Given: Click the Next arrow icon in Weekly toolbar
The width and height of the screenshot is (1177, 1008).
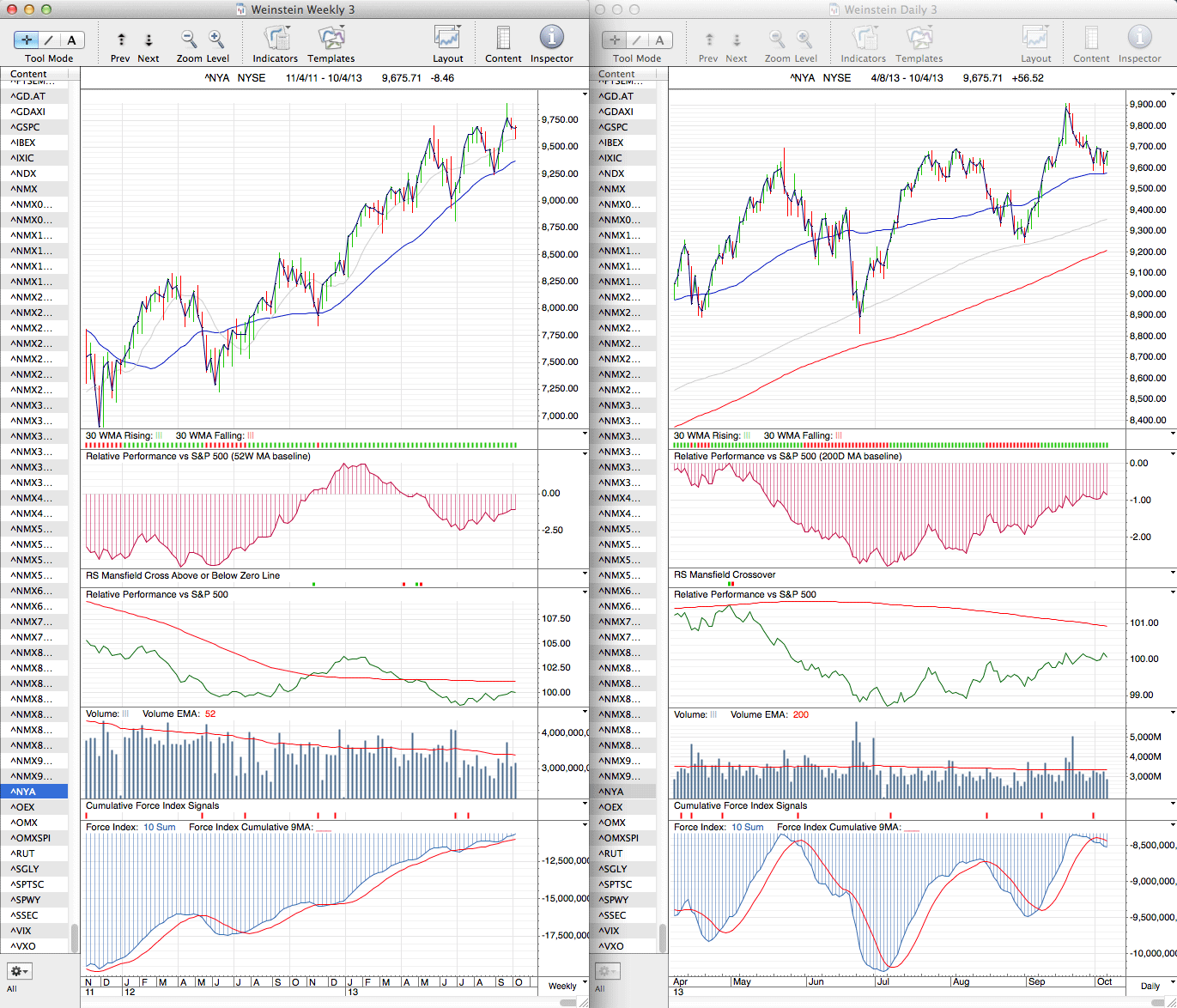Looking at the screenshot, I should pyautogui.click(x=149, y=39).
